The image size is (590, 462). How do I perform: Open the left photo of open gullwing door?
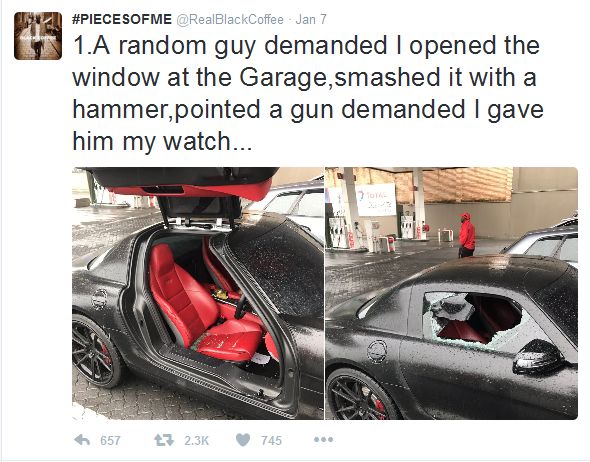point(198,293)
